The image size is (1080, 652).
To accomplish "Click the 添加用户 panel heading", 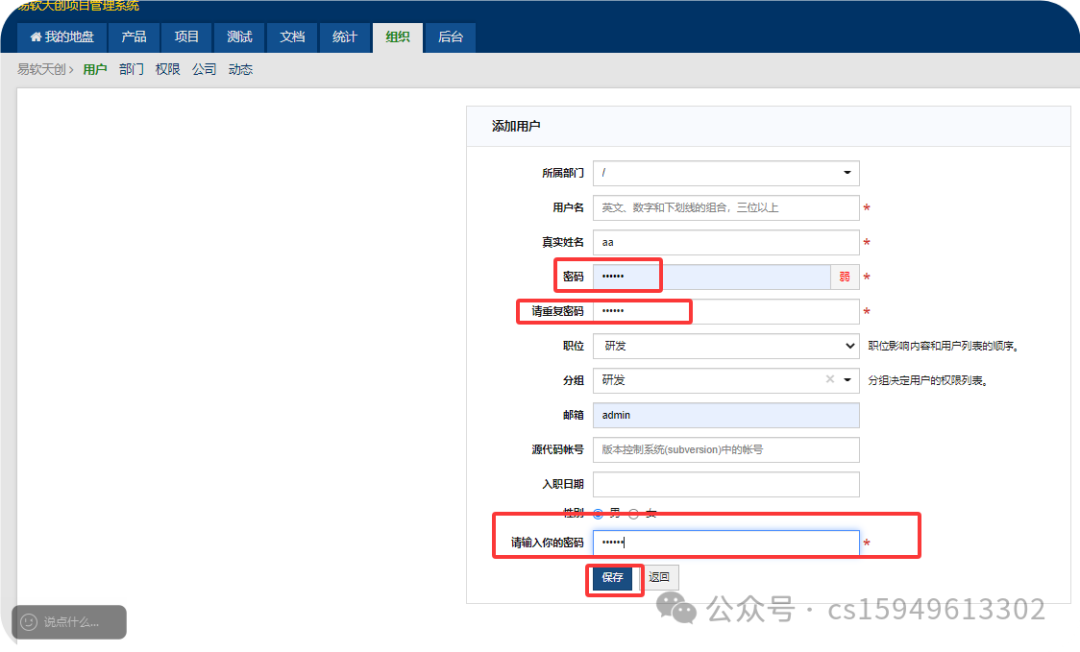I will click(x=516, y=126).
